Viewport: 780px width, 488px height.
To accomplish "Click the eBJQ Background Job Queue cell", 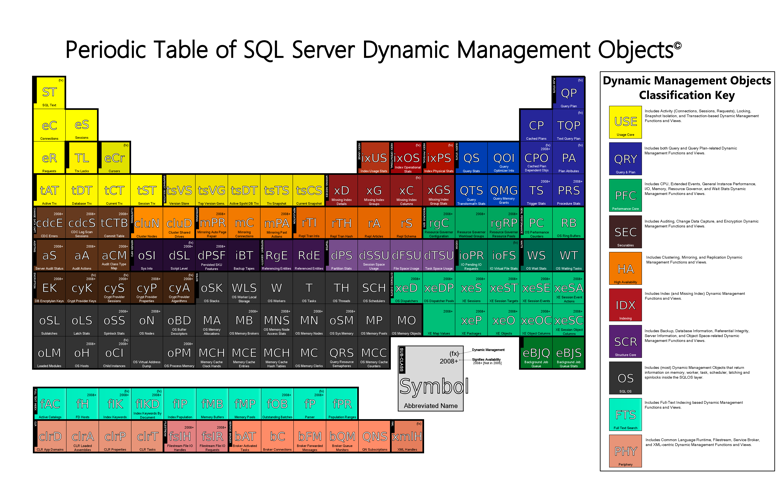I will click(536, 353).
